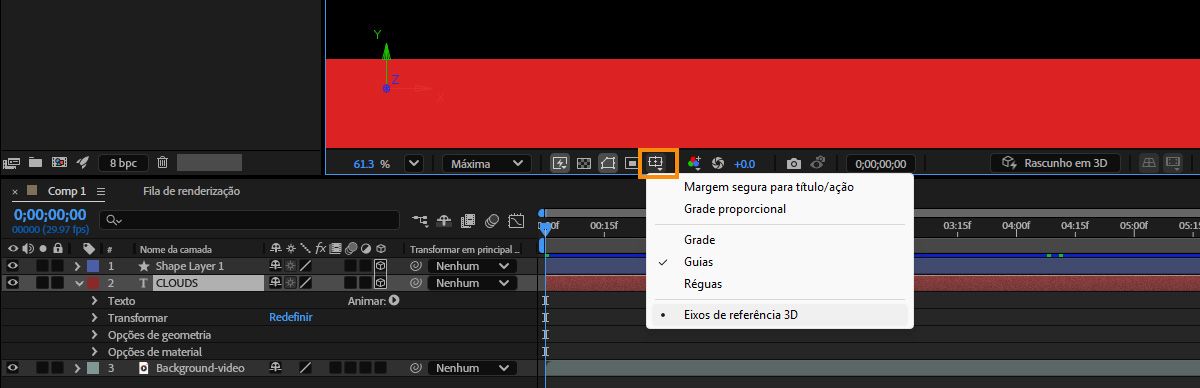The height and width of the screenshot is (388, 1200).
Task: Hide the Shape Layer 1 eye icon
Action: pos(13,266)
